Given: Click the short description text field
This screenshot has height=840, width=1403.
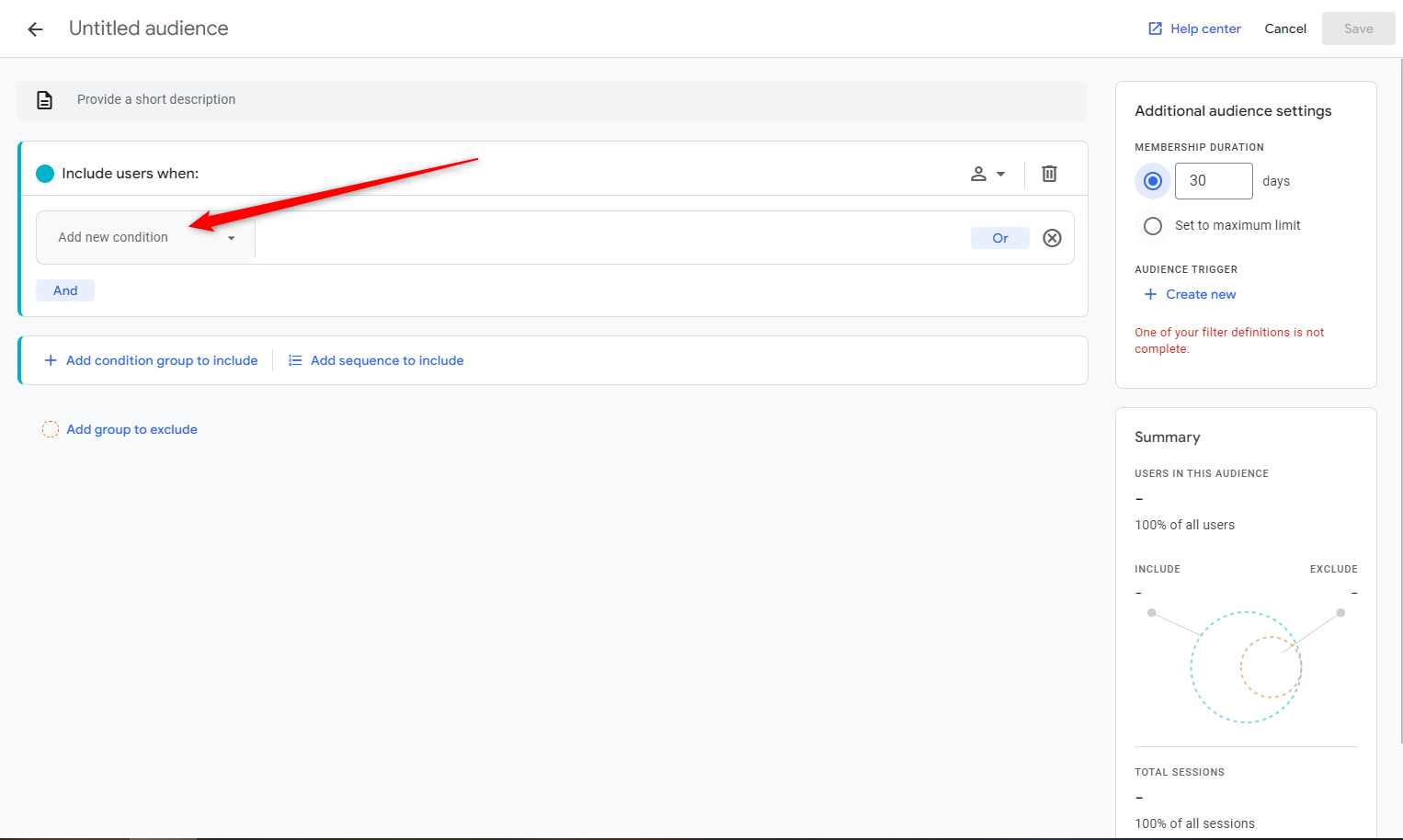Looking at the screenshot, I should point(552,100).
